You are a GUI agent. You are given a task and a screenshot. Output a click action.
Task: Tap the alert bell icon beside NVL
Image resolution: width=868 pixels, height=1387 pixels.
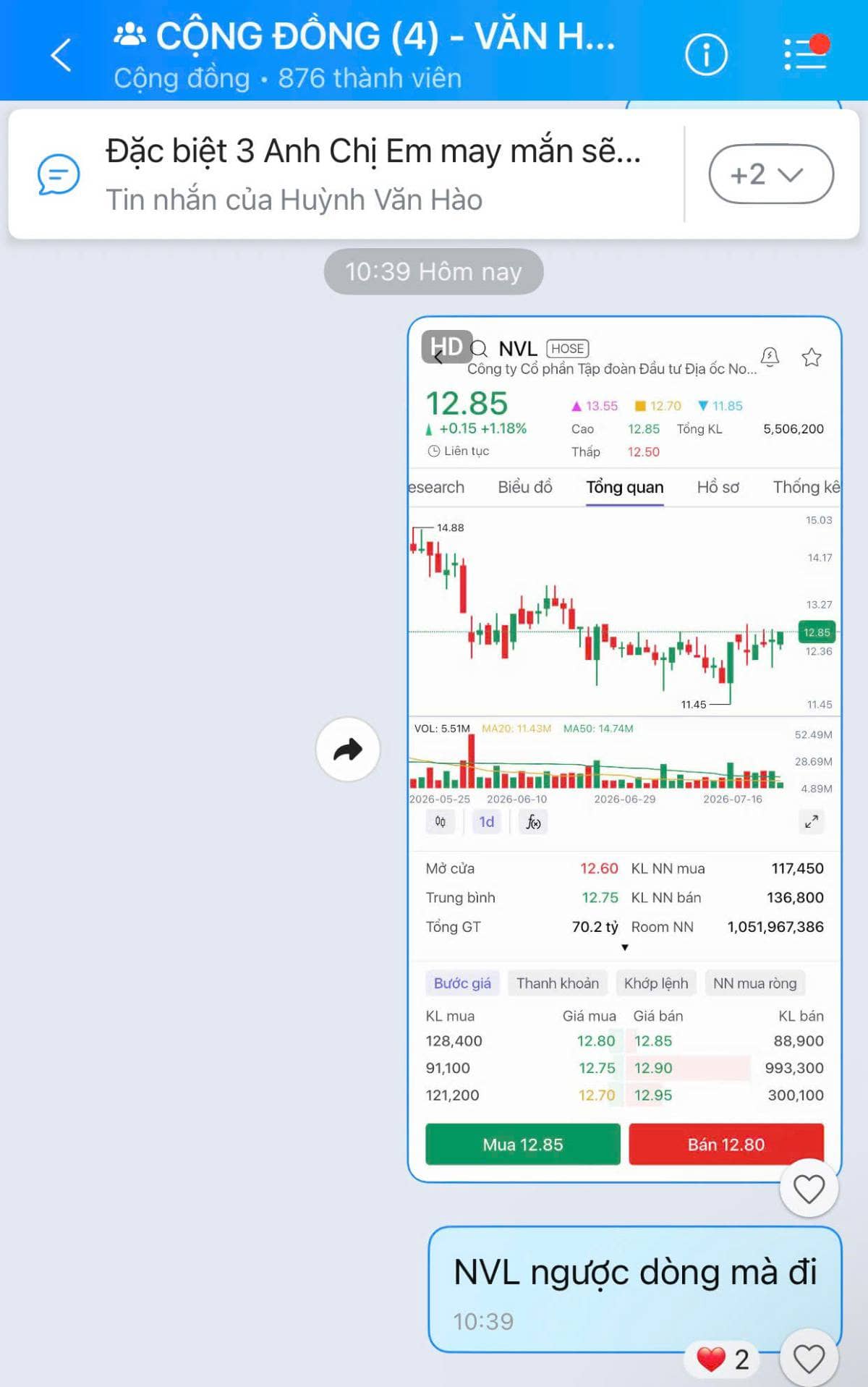[x=770, y=356]
